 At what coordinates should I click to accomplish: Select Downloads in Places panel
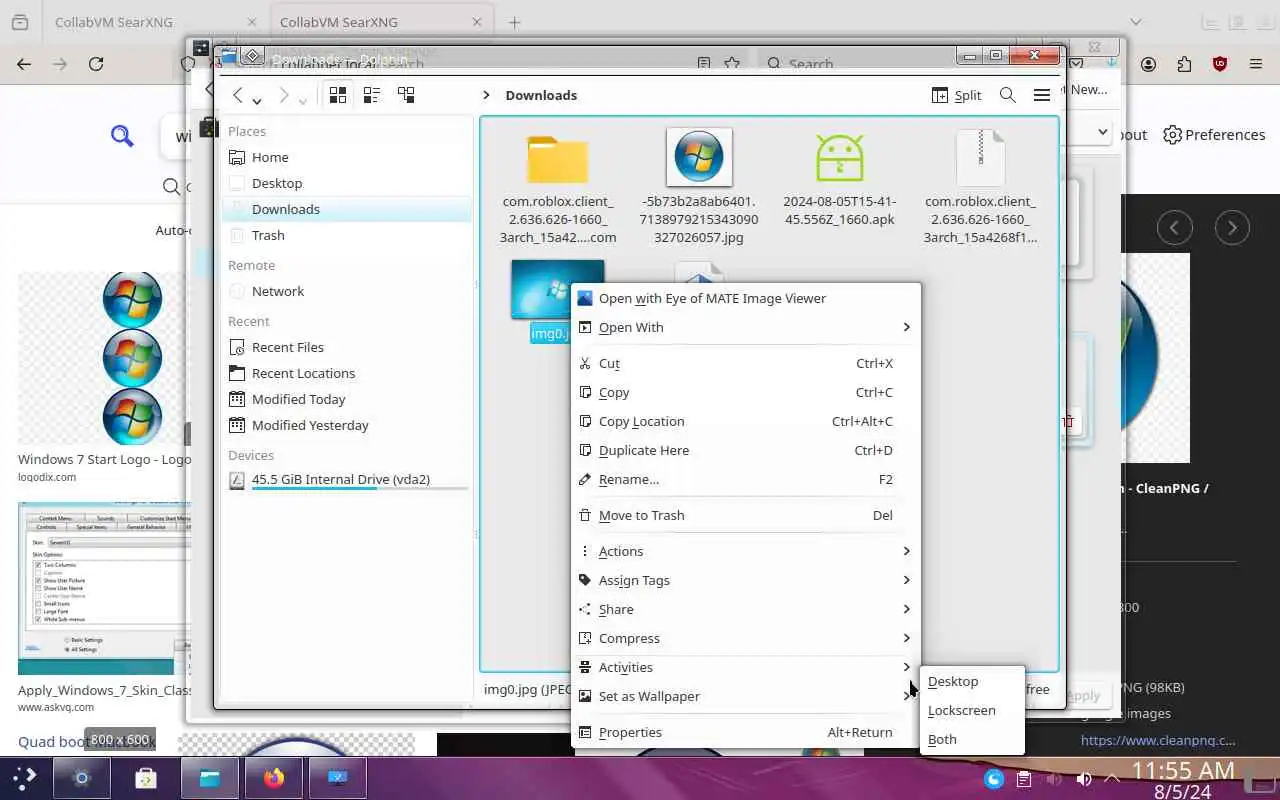click(346, 209)
